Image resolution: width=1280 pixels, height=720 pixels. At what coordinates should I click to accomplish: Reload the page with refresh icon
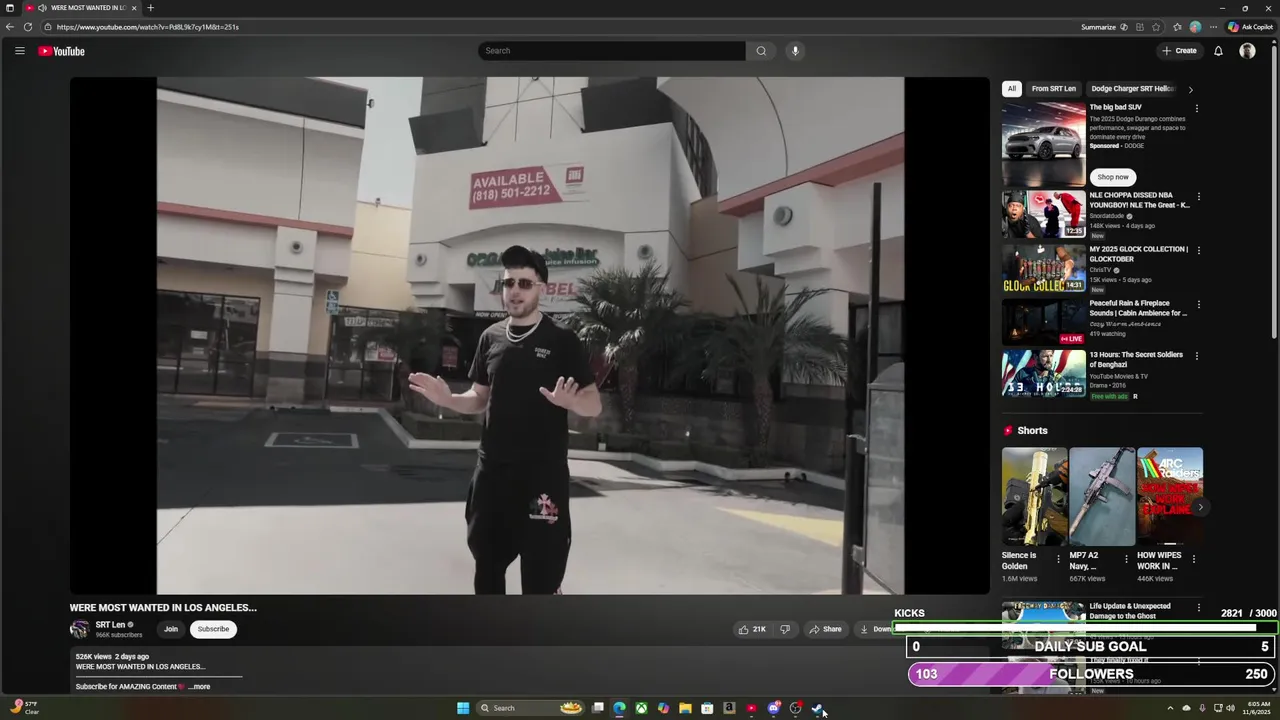click(27, 27)
